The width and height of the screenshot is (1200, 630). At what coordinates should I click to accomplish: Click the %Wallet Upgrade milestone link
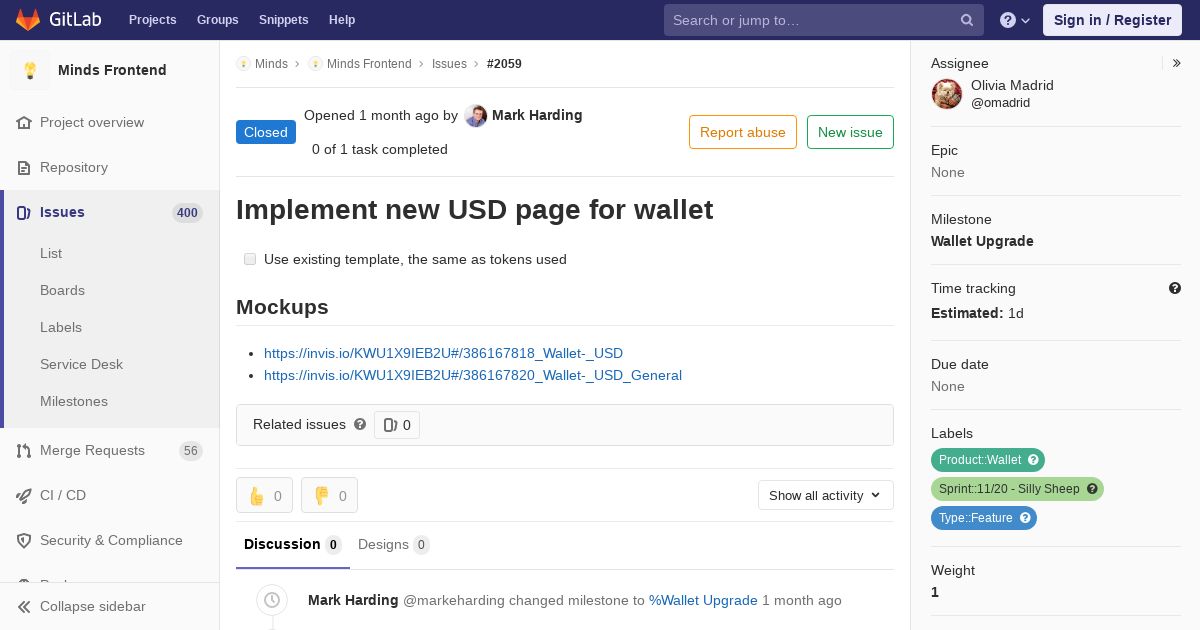click(x=703, y=600)
